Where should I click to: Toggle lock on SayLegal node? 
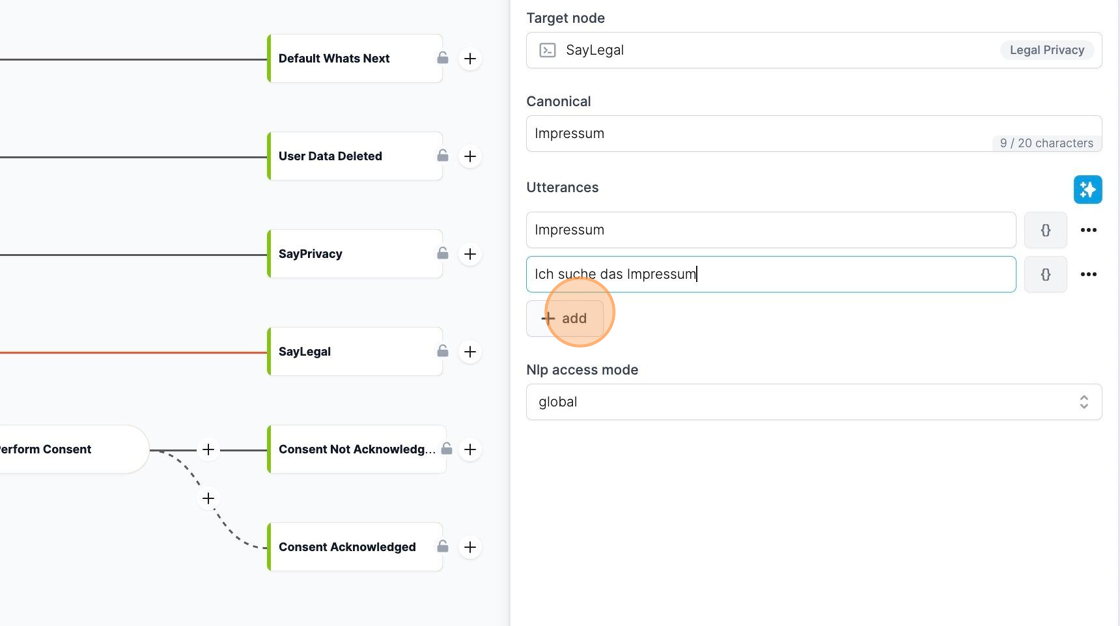(x=443, y=351)
